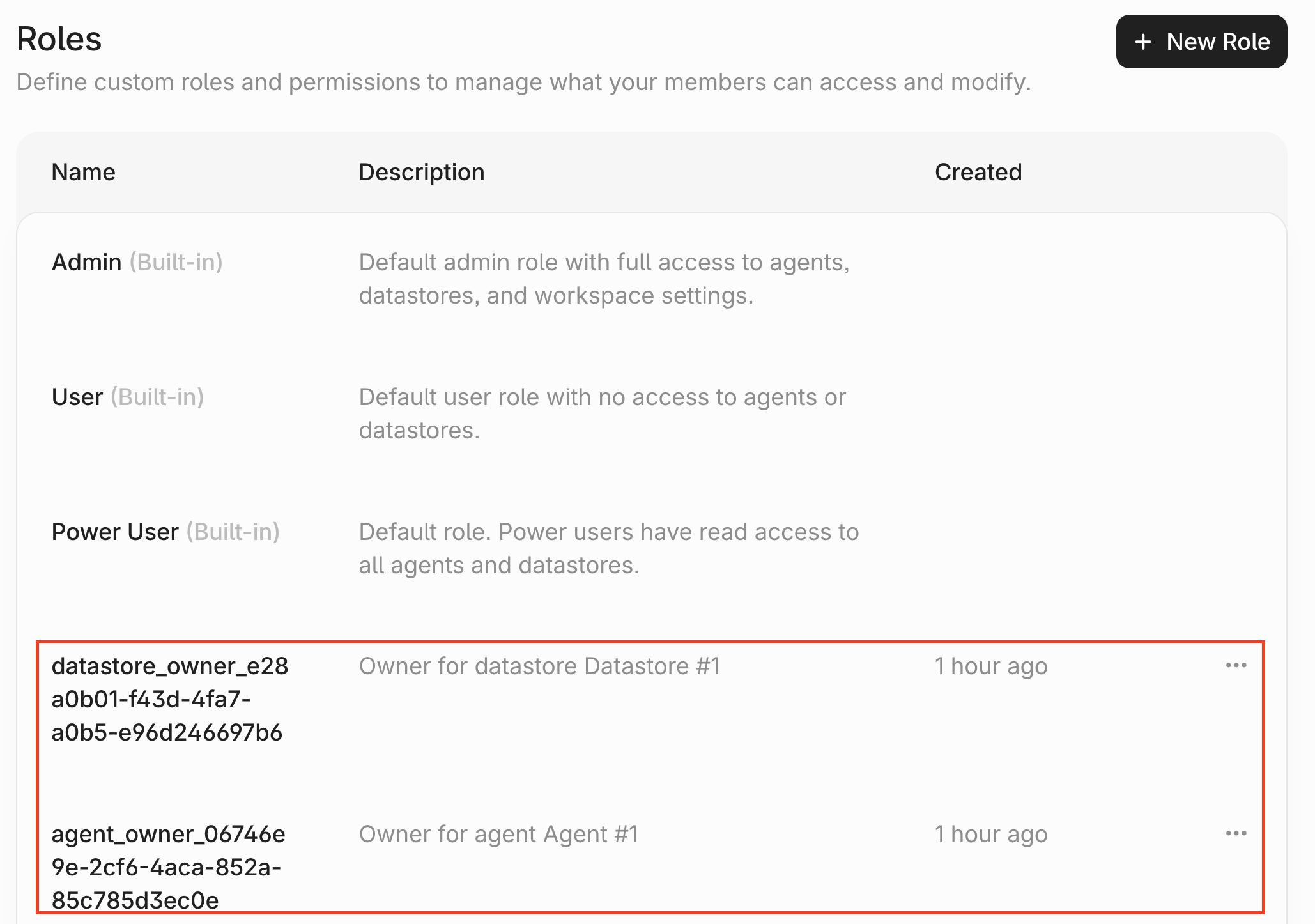The height and width of the screenshot is (924, 1315).
Task: Select the Admin built-in role
Action: click(87, 262)
